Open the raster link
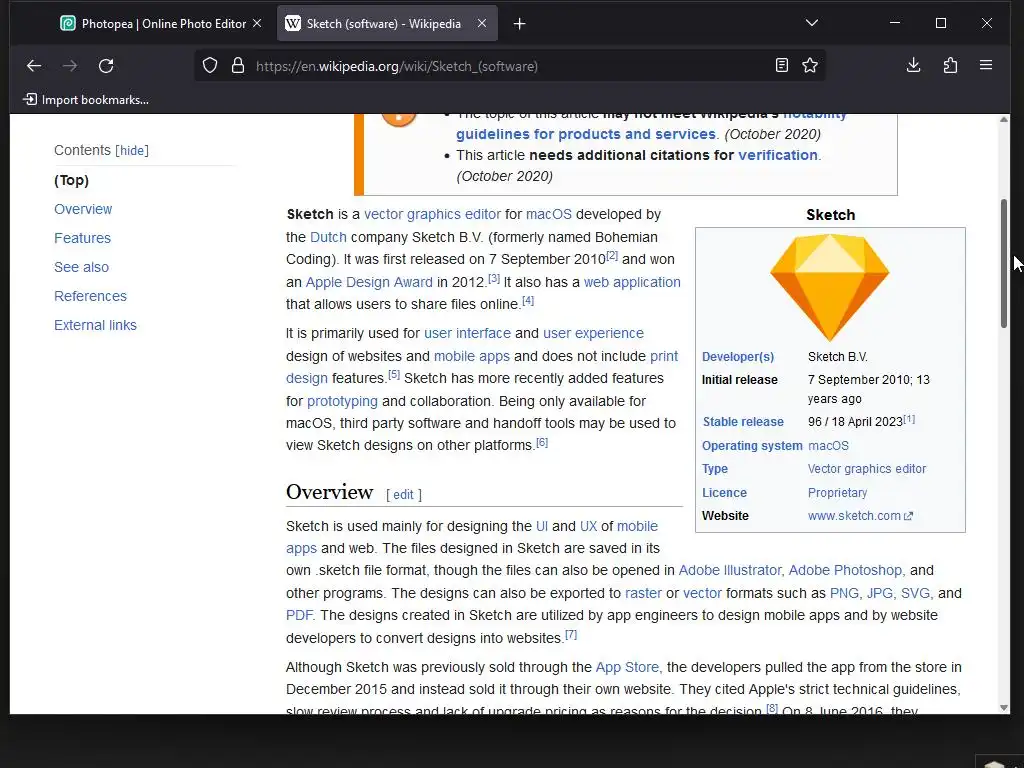The height and width of the screenshot is (768, 1024). 643,593
